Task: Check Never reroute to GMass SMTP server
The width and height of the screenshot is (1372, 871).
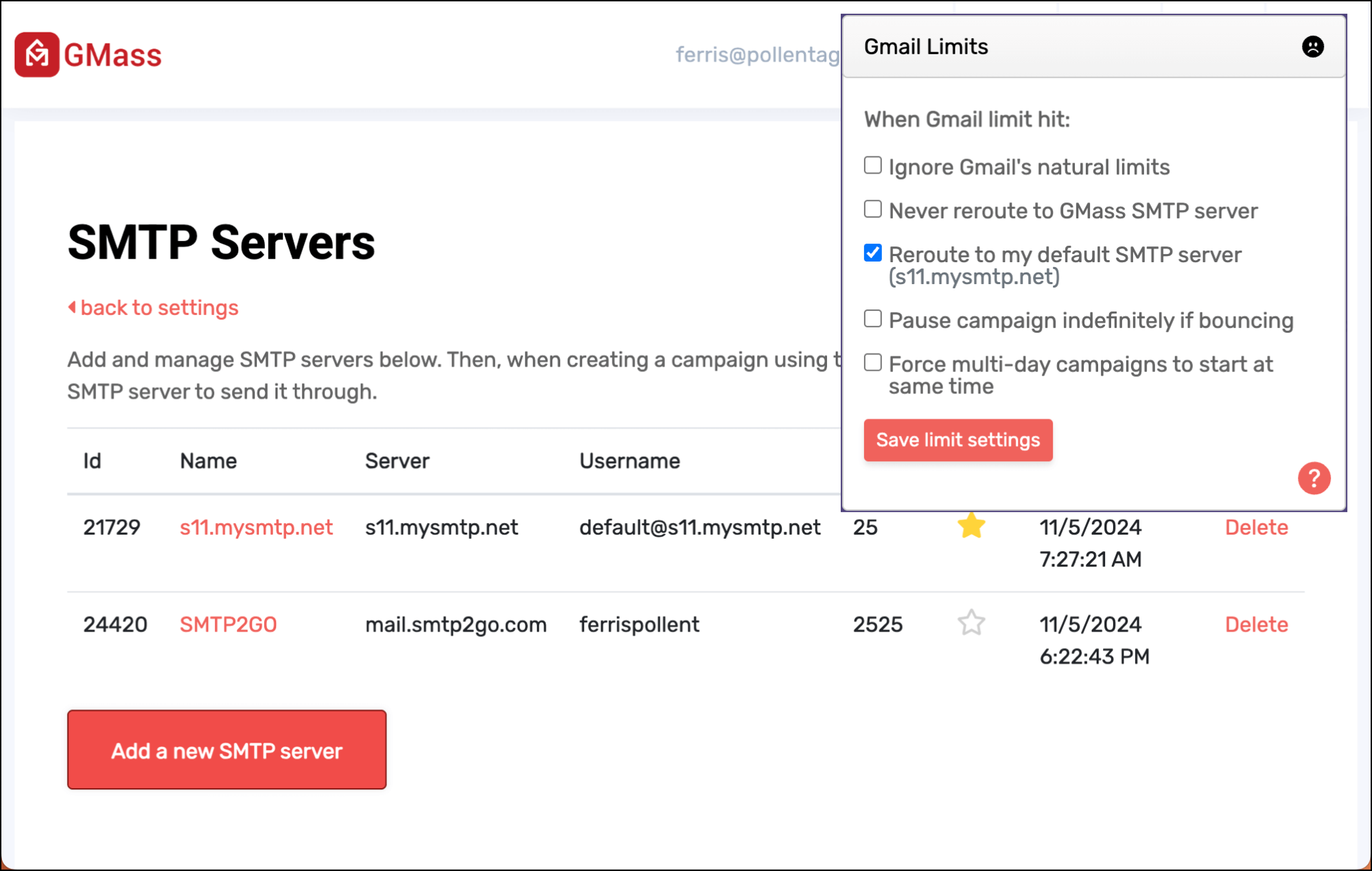Action: (872, 209)
